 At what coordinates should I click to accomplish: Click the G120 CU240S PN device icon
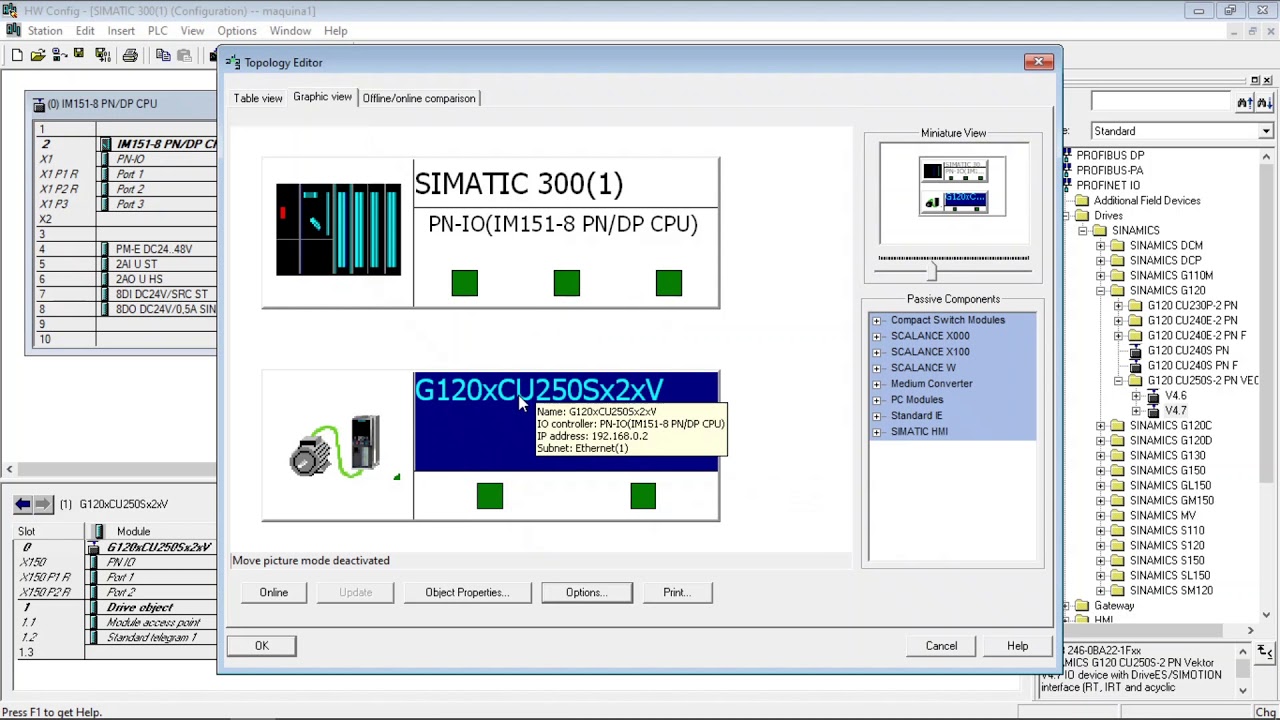pyautogui.click(x=1135, y=351)
